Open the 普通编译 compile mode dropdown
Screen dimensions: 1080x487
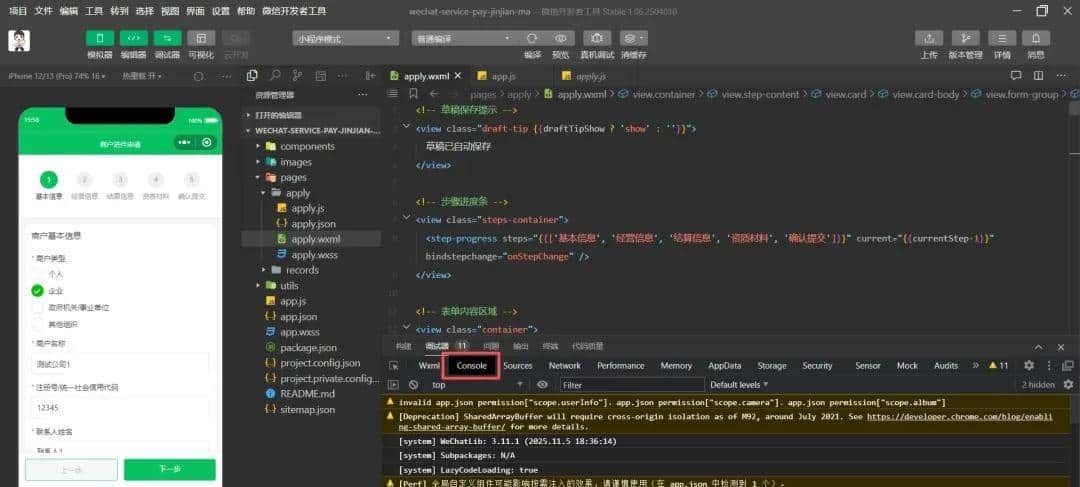coord(465,39)
